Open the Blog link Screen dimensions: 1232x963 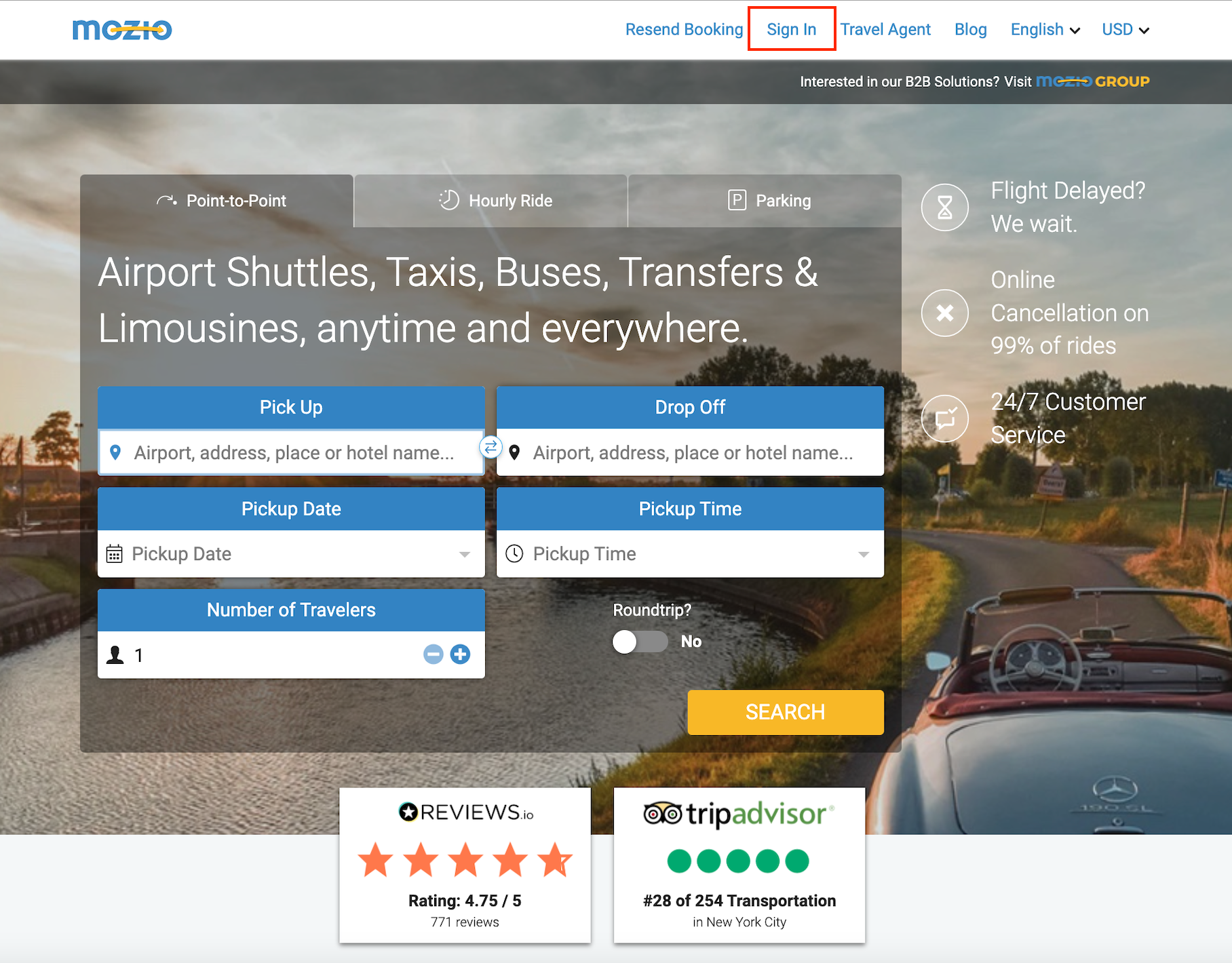(x=970, y=30)
